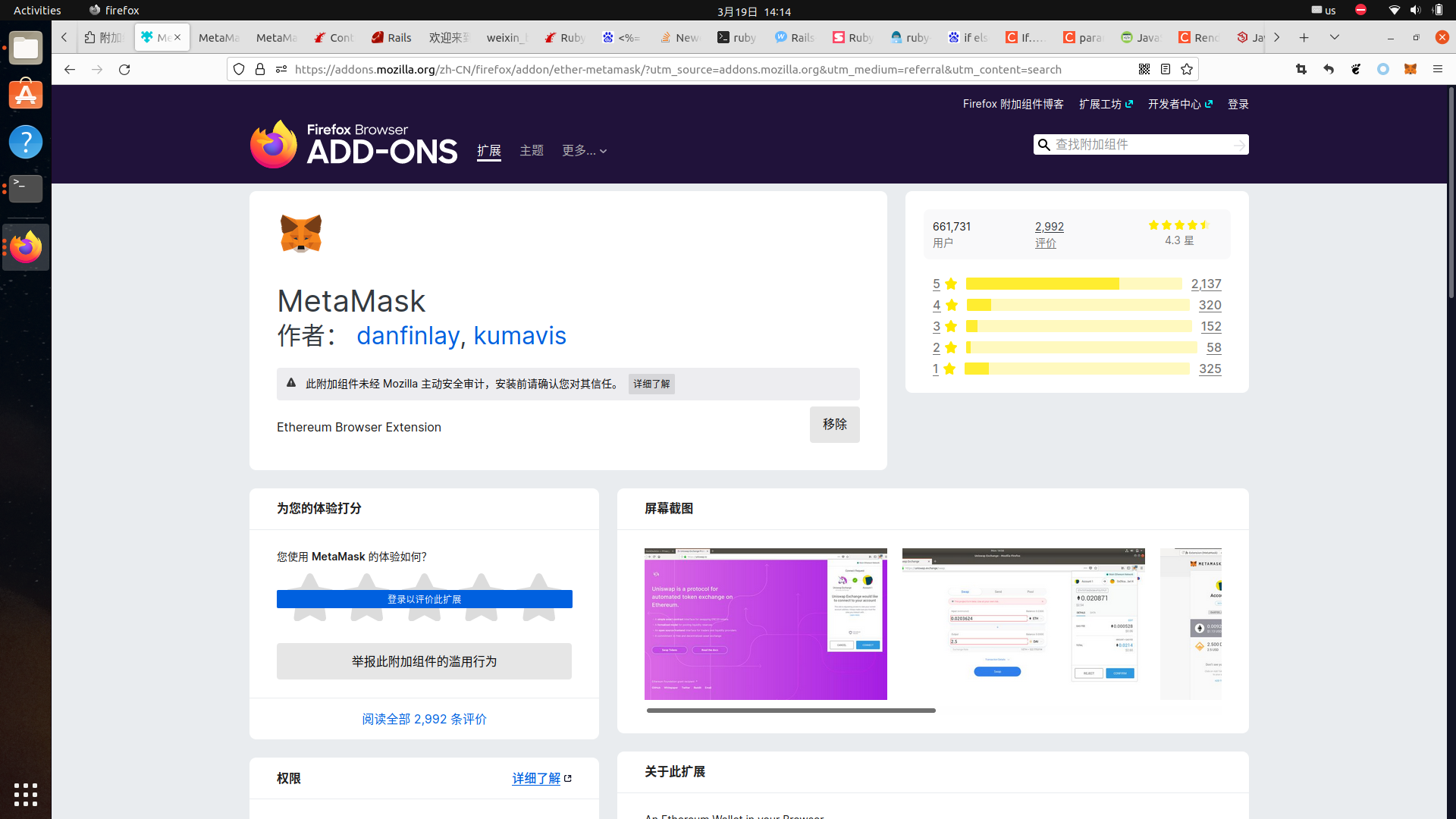The image size is (1456, 819).
Task: Rate MetaMask with the fifth star
Action: click(x=538, y=584)
